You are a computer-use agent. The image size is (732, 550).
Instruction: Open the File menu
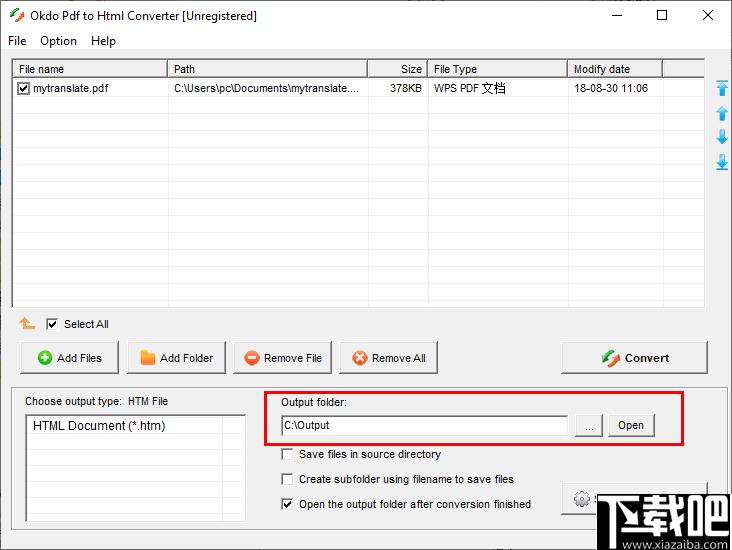17,41
